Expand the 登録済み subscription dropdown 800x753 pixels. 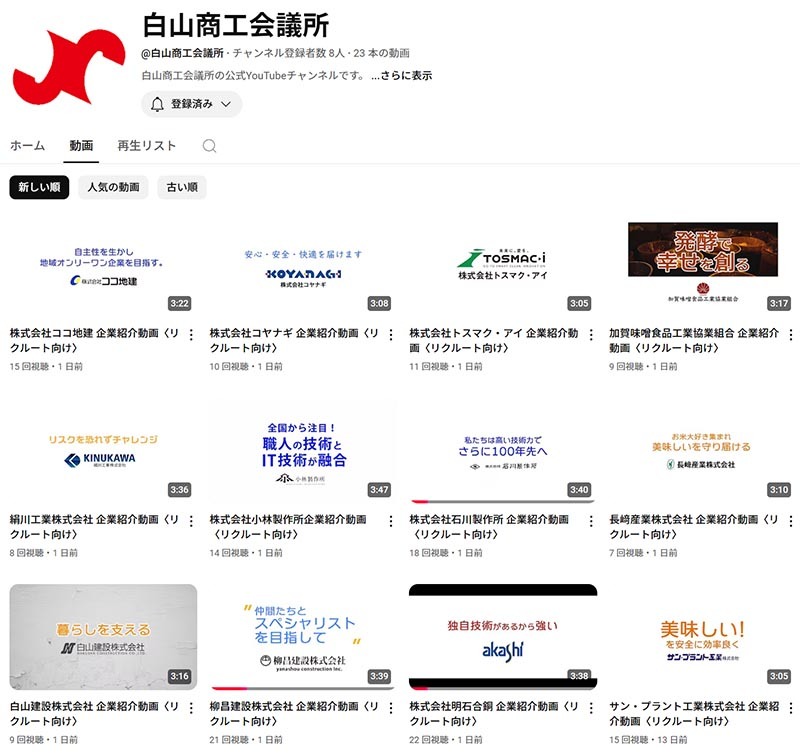[191, 104]
